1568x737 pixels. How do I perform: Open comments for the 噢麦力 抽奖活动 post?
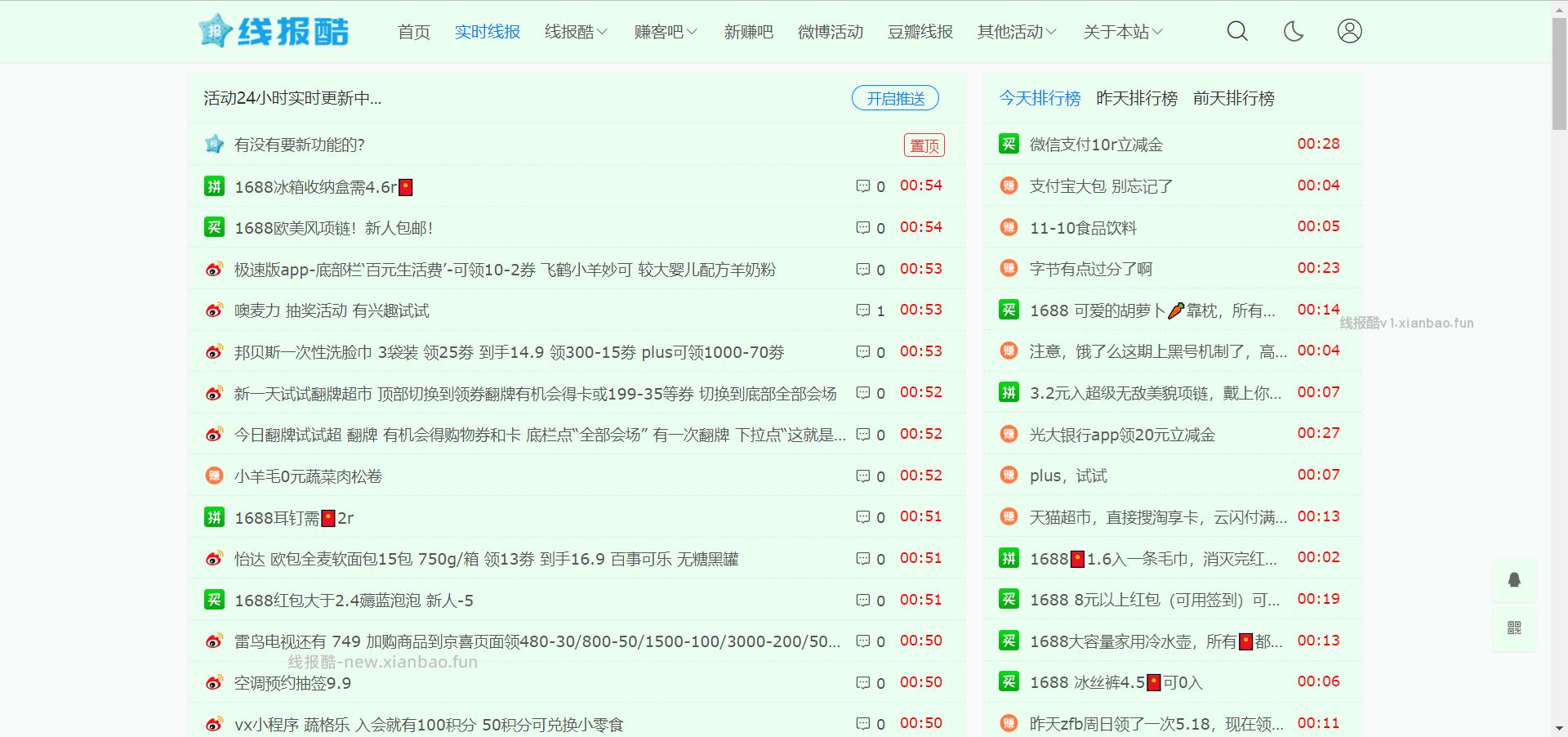tap(862, 310)
